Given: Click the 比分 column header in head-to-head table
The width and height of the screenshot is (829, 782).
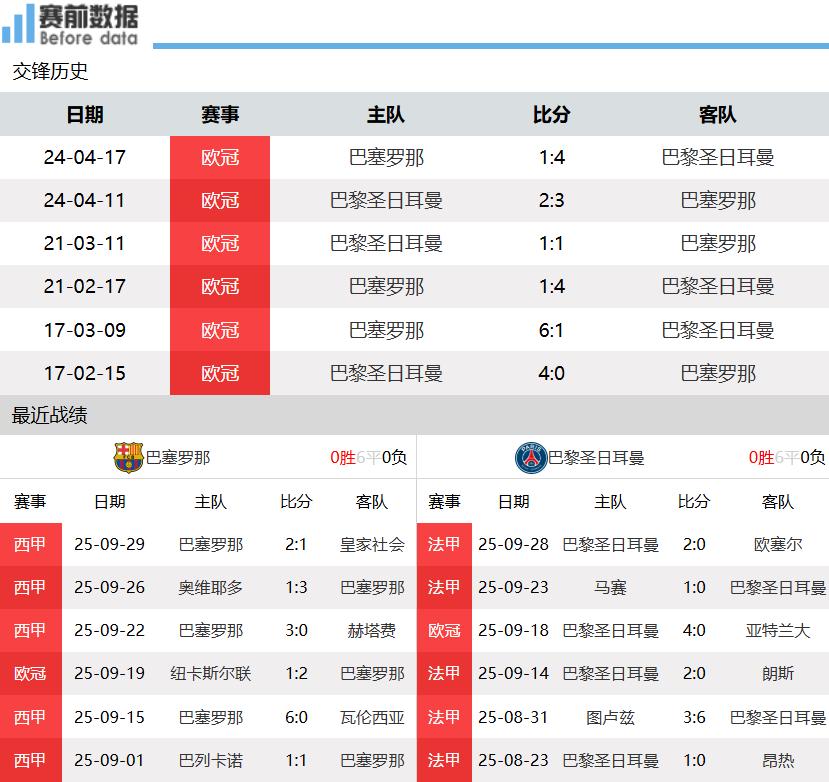Looking at the screenshot, I should tap(551, 115).
